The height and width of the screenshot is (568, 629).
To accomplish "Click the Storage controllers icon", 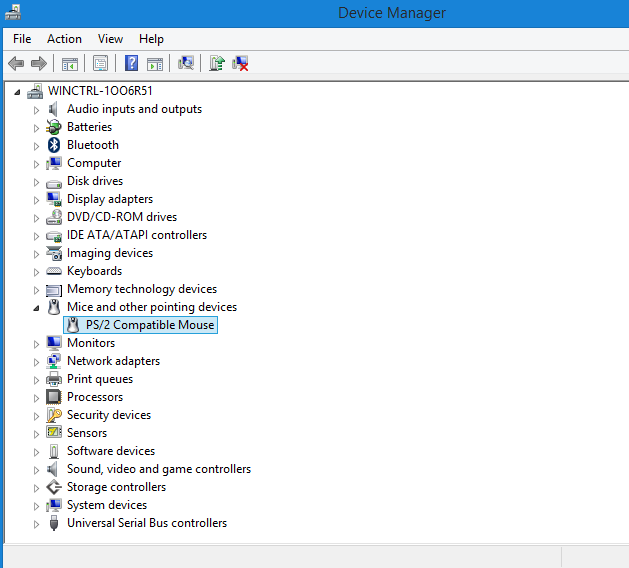I will click(x=54, y=487).
